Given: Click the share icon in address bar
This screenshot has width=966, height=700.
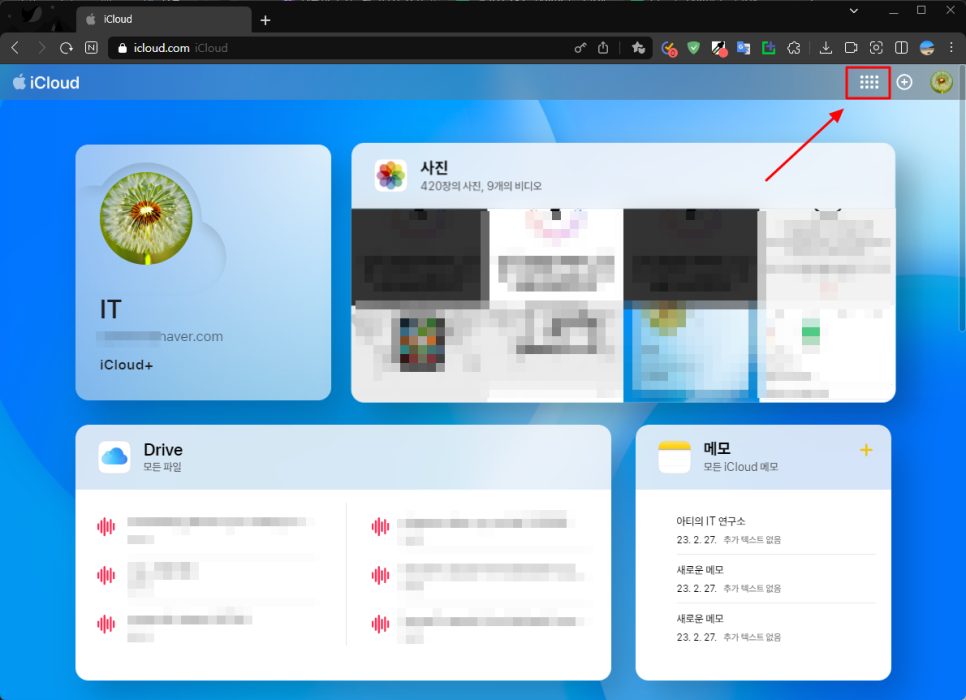Looking at the screenshot, I should [603, 47].
